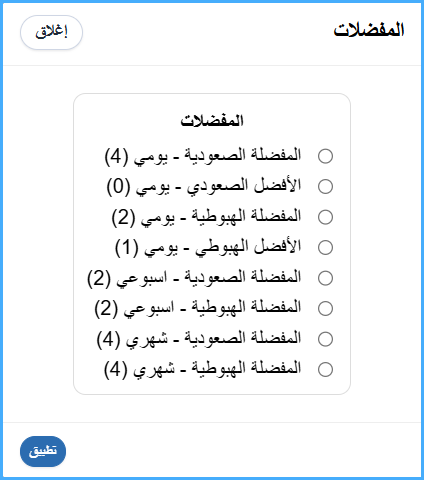Viewport: 424px width, 480px height.
Task: Enable radio circle for المفضلة الصعودية - اسبوعي
Action: coord(325,278)
